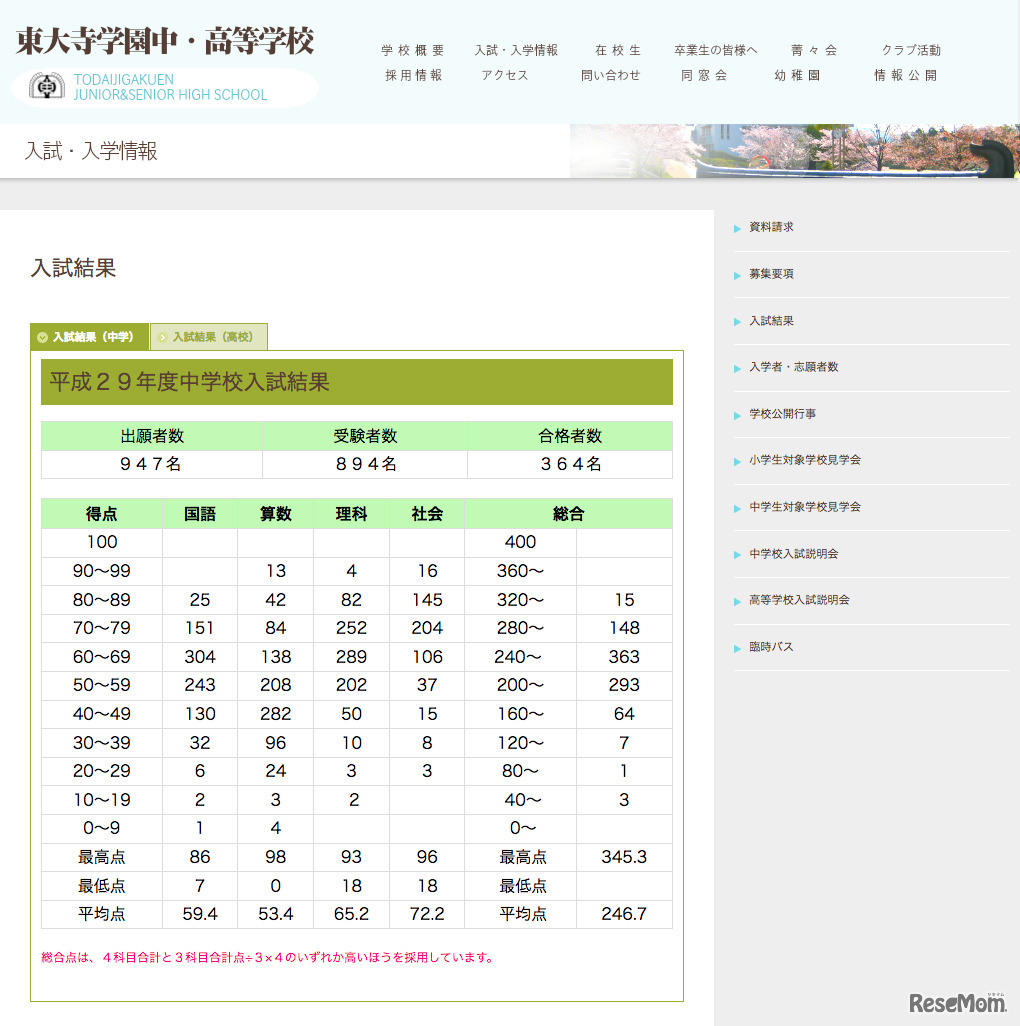This screenshot has width=1020, height=1026.
Task: Click the arrow icon beside 学校公開行事
Action: tap(737, 414)
